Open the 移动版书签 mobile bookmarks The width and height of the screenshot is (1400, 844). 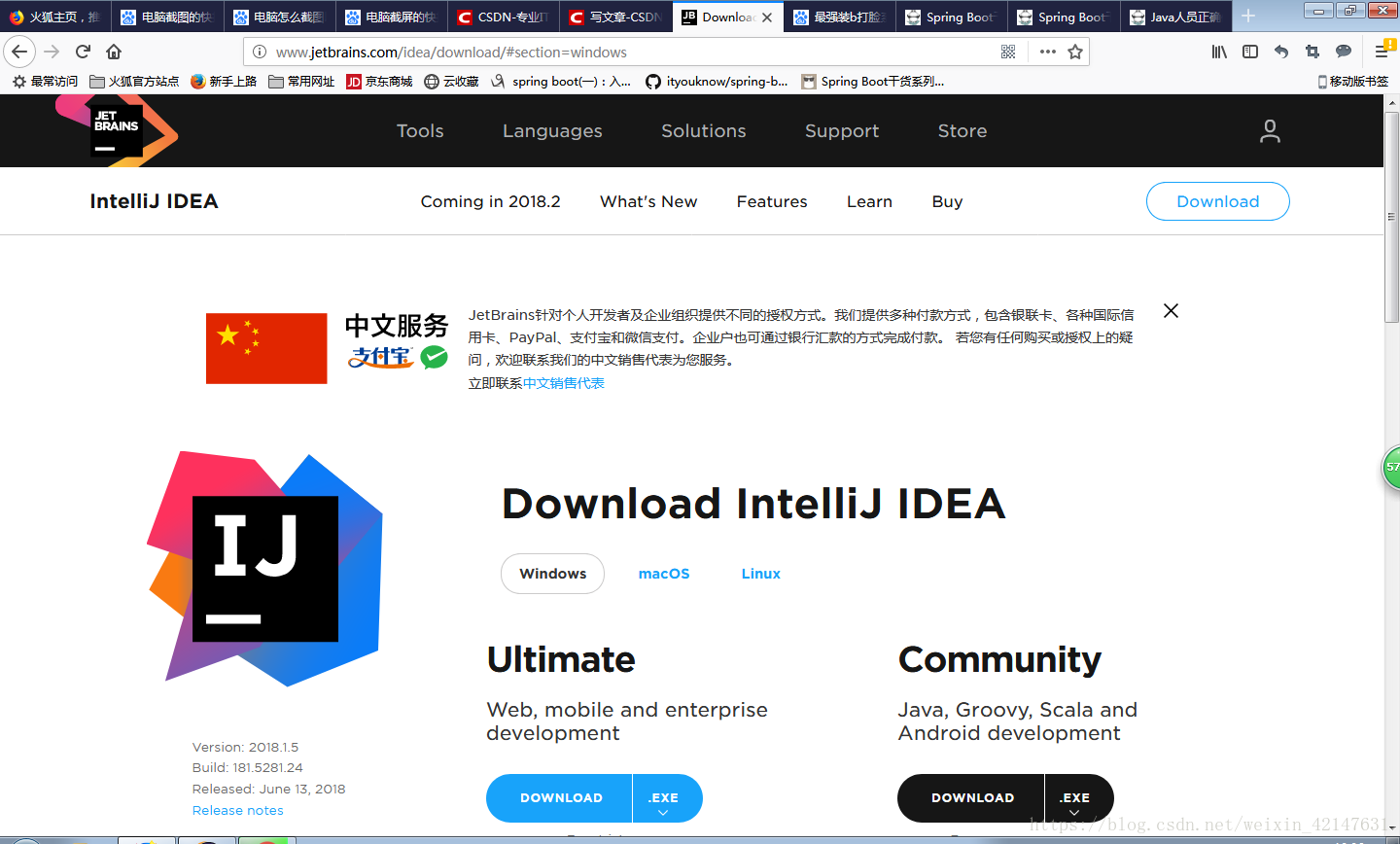point(1352,82)
